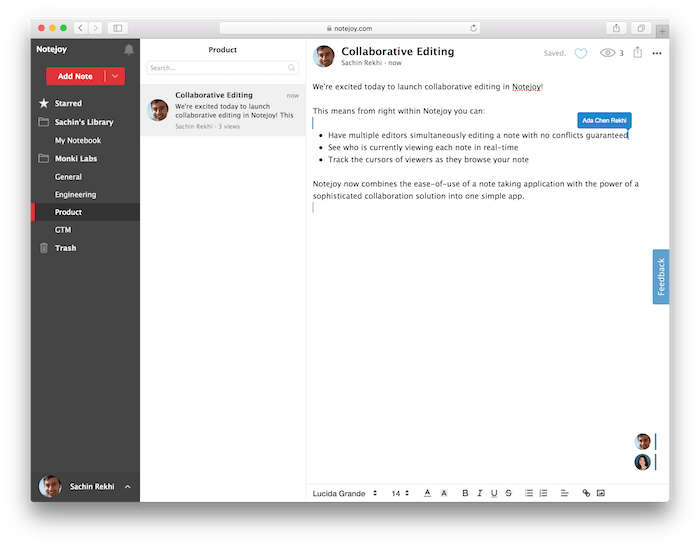Click the notifications bell icon
This screenshot has height=546, width=700.
(128, 49)
